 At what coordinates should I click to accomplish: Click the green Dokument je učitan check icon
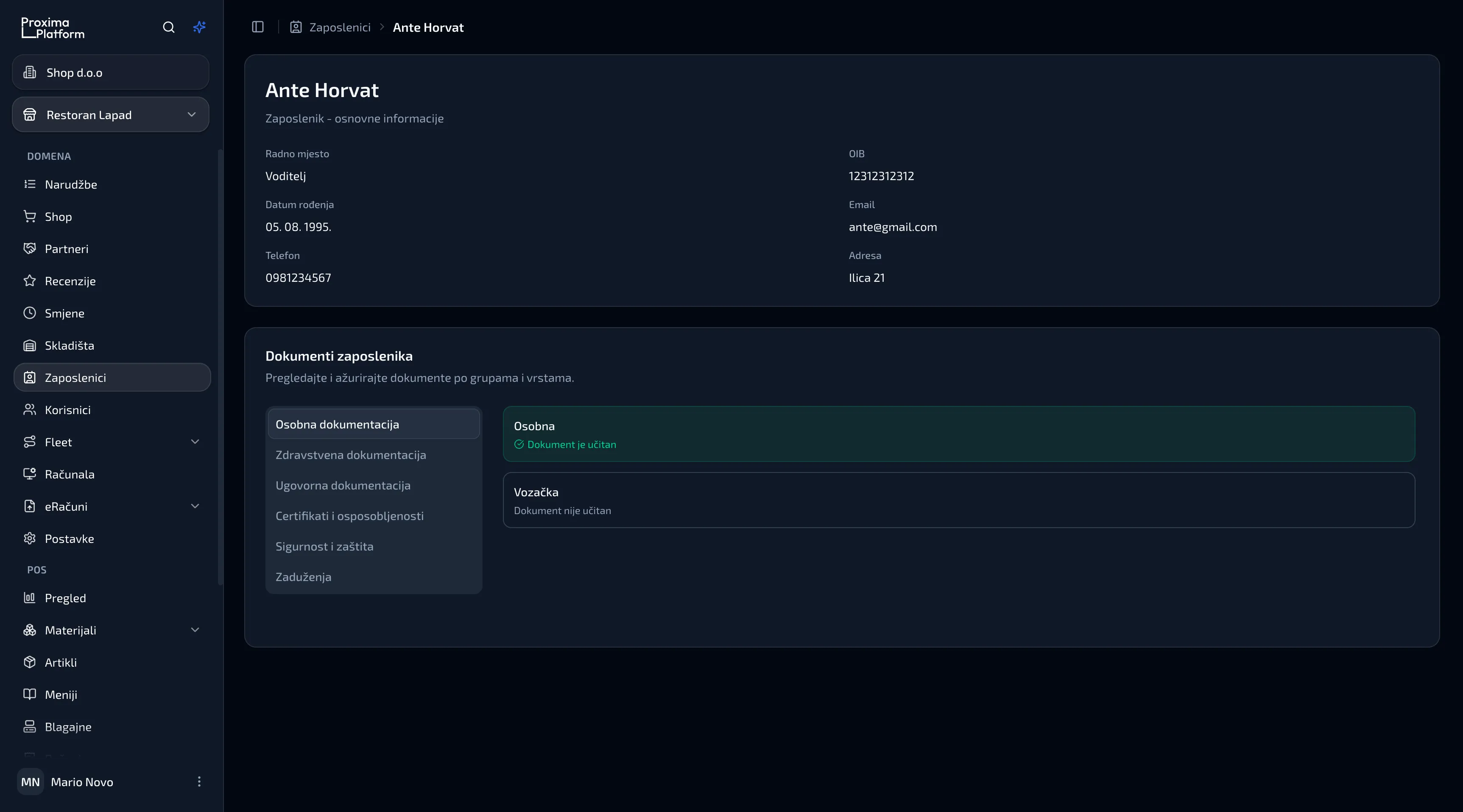click(x=519, y=444)
